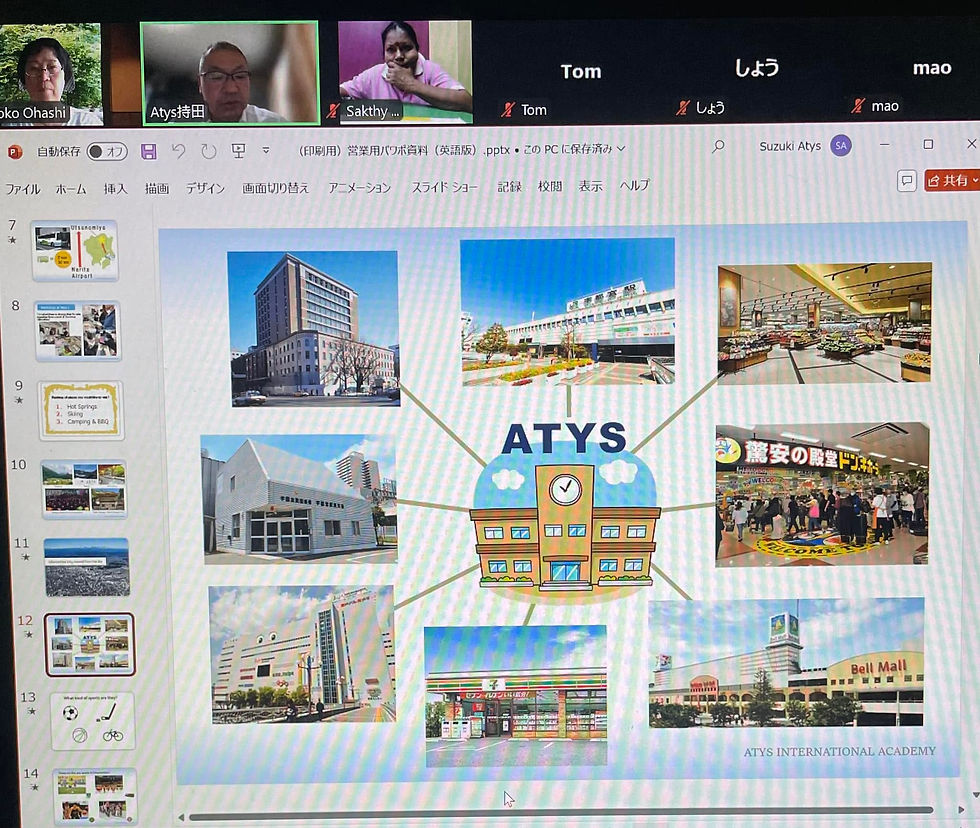Switch to the 画面切り替え tab
980x828 pixels.
pyautogui.click(x=275, y=187)
